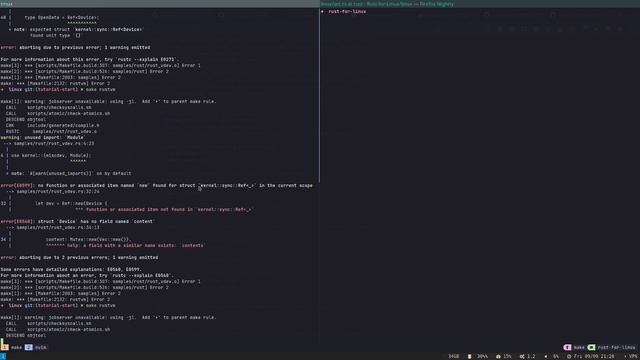Viewport: 640px width, 360px height.
Task: Click the 'aborting due to 2 previous errors' line
Action: 79,258
